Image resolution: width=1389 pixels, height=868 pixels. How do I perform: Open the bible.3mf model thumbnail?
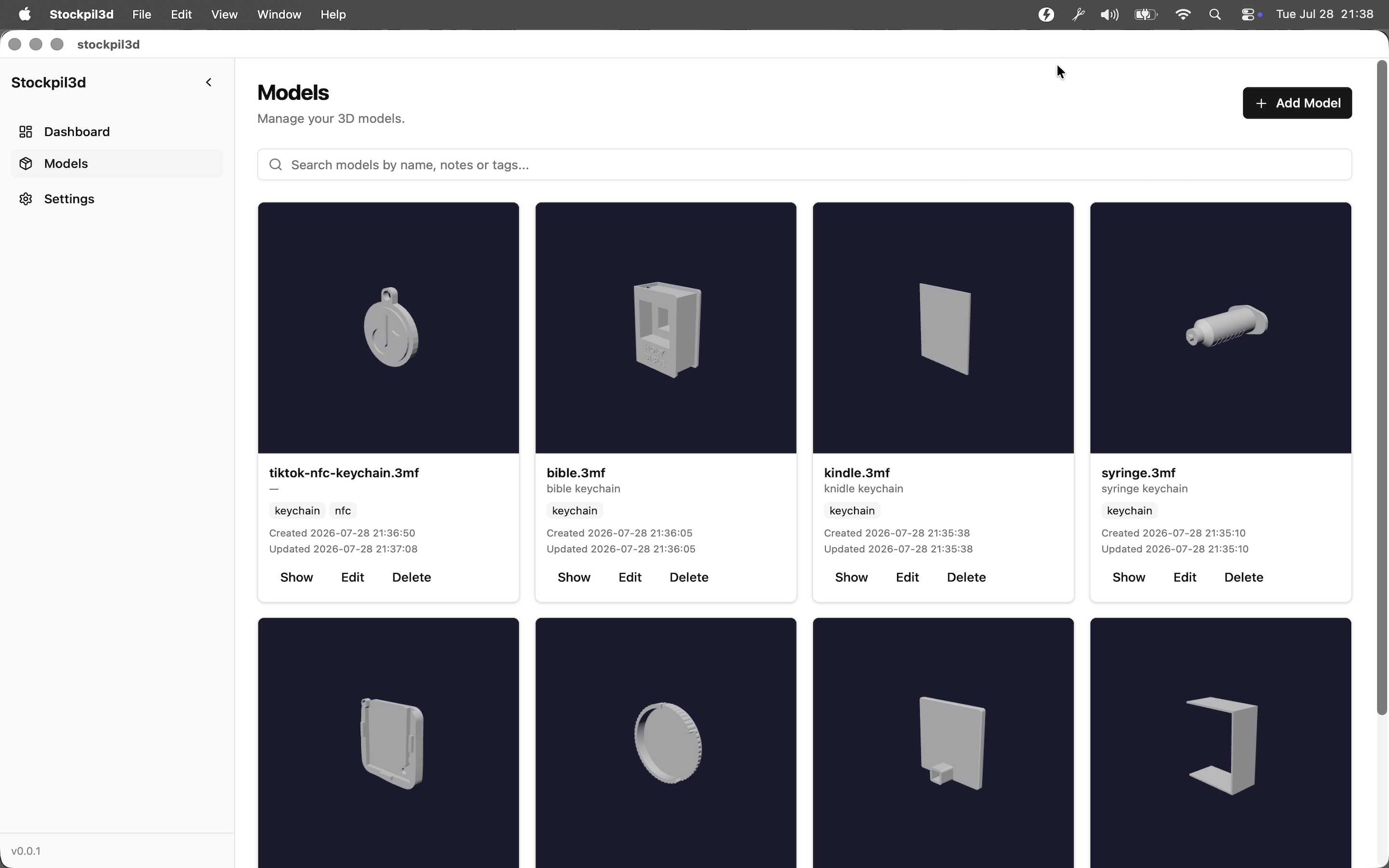coord(666,328)
